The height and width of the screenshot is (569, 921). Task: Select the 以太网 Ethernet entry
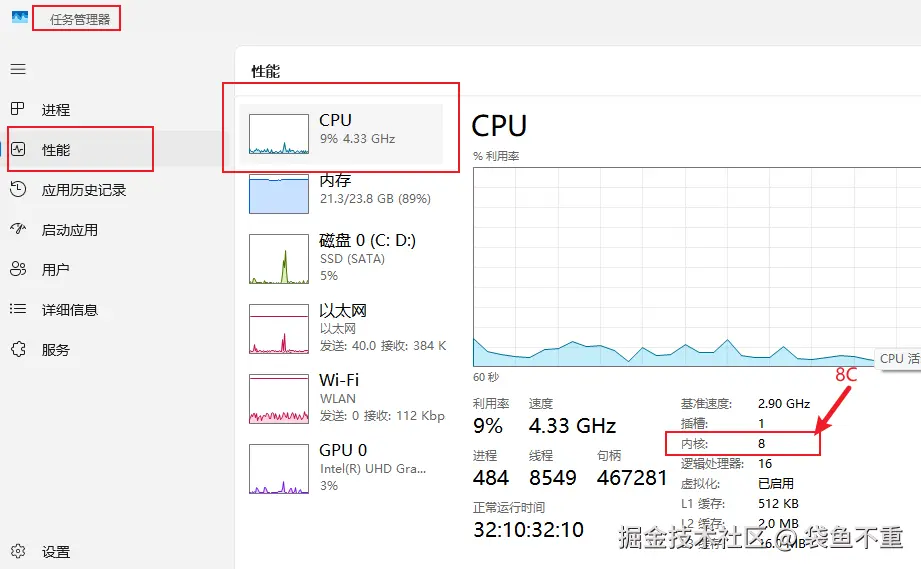341,329
